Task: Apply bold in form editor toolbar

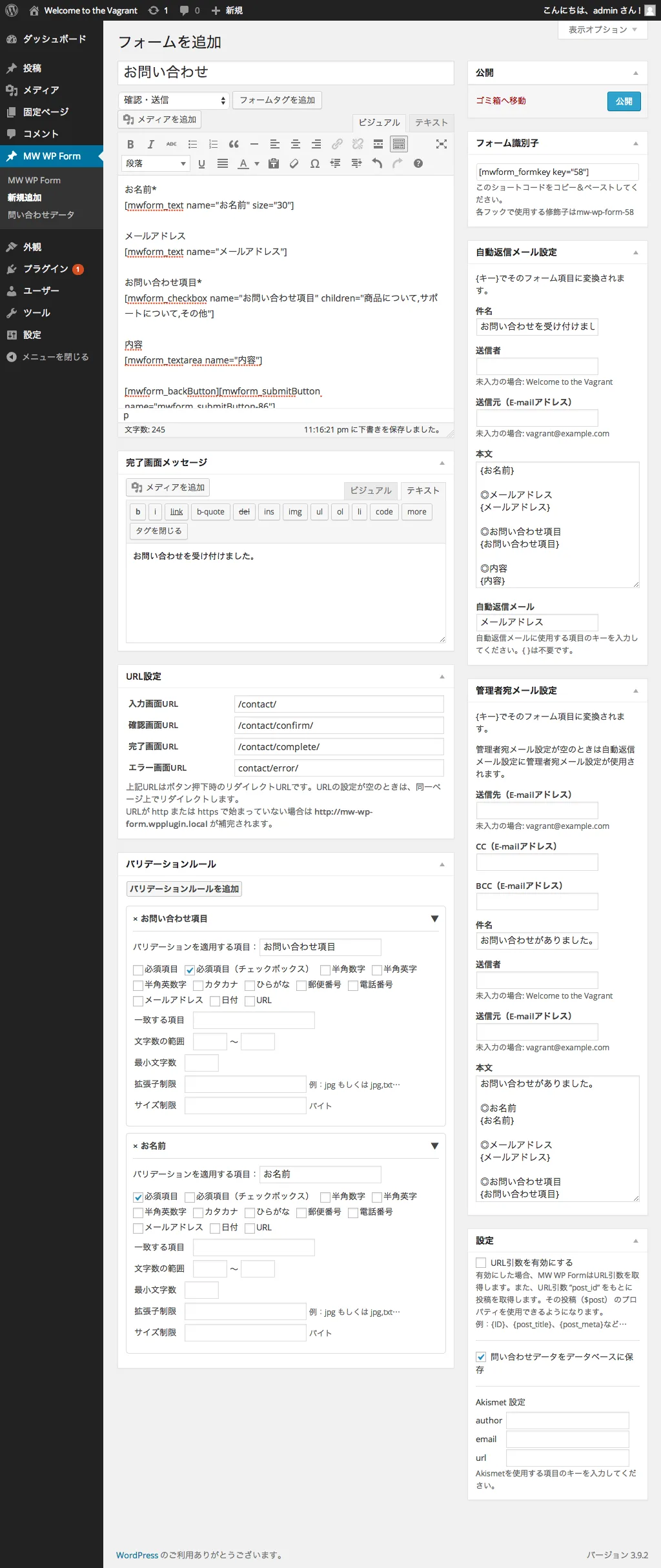Action: (130, 144)
